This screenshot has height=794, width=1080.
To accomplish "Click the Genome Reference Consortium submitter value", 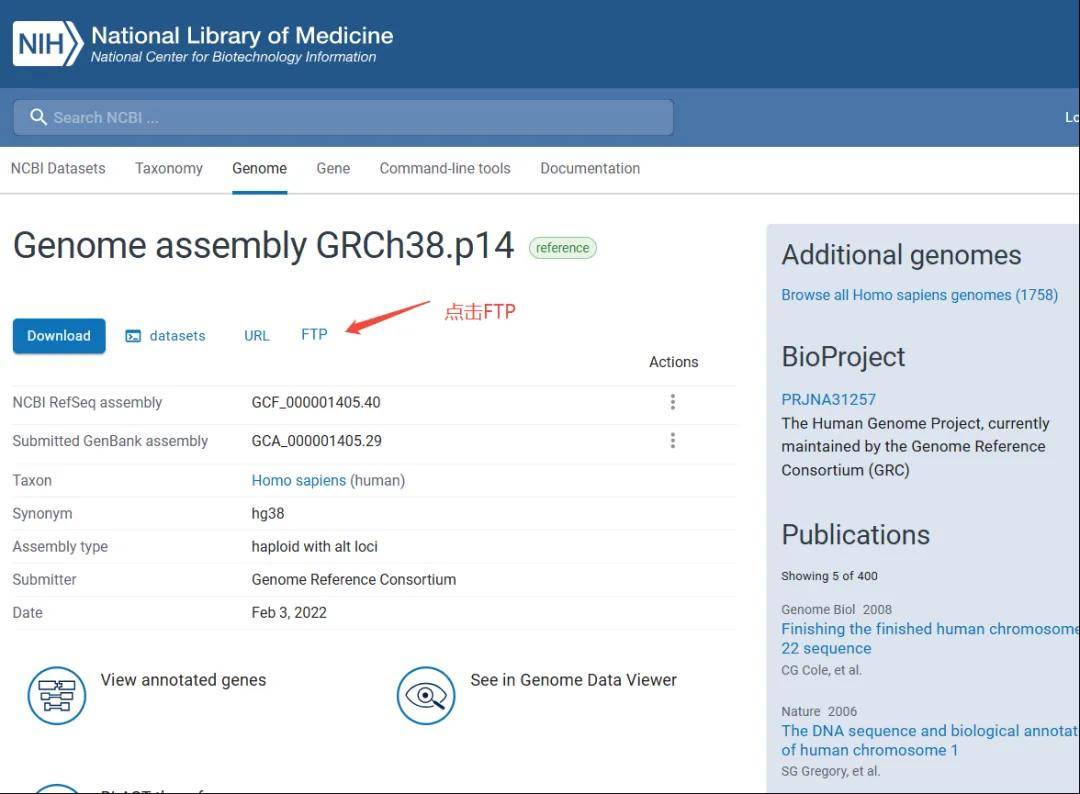I will coord(354,580).
